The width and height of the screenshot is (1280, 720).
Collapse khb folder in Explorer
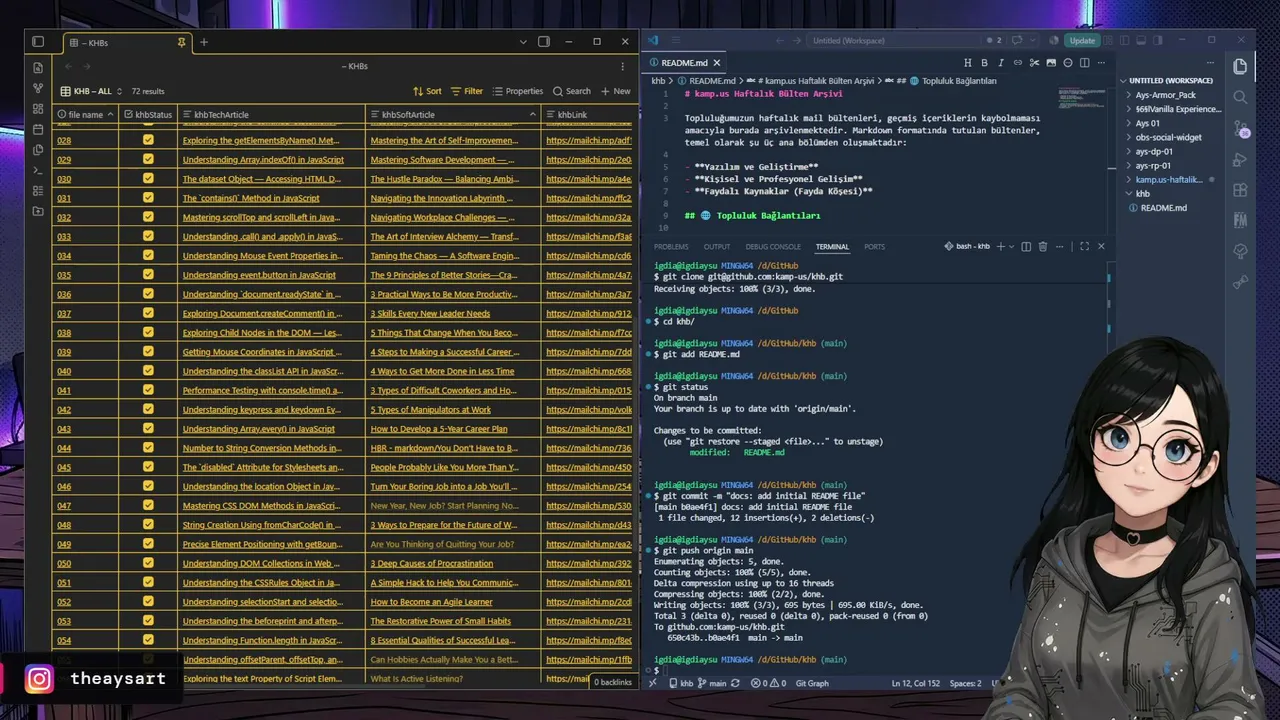point(1143,194)
